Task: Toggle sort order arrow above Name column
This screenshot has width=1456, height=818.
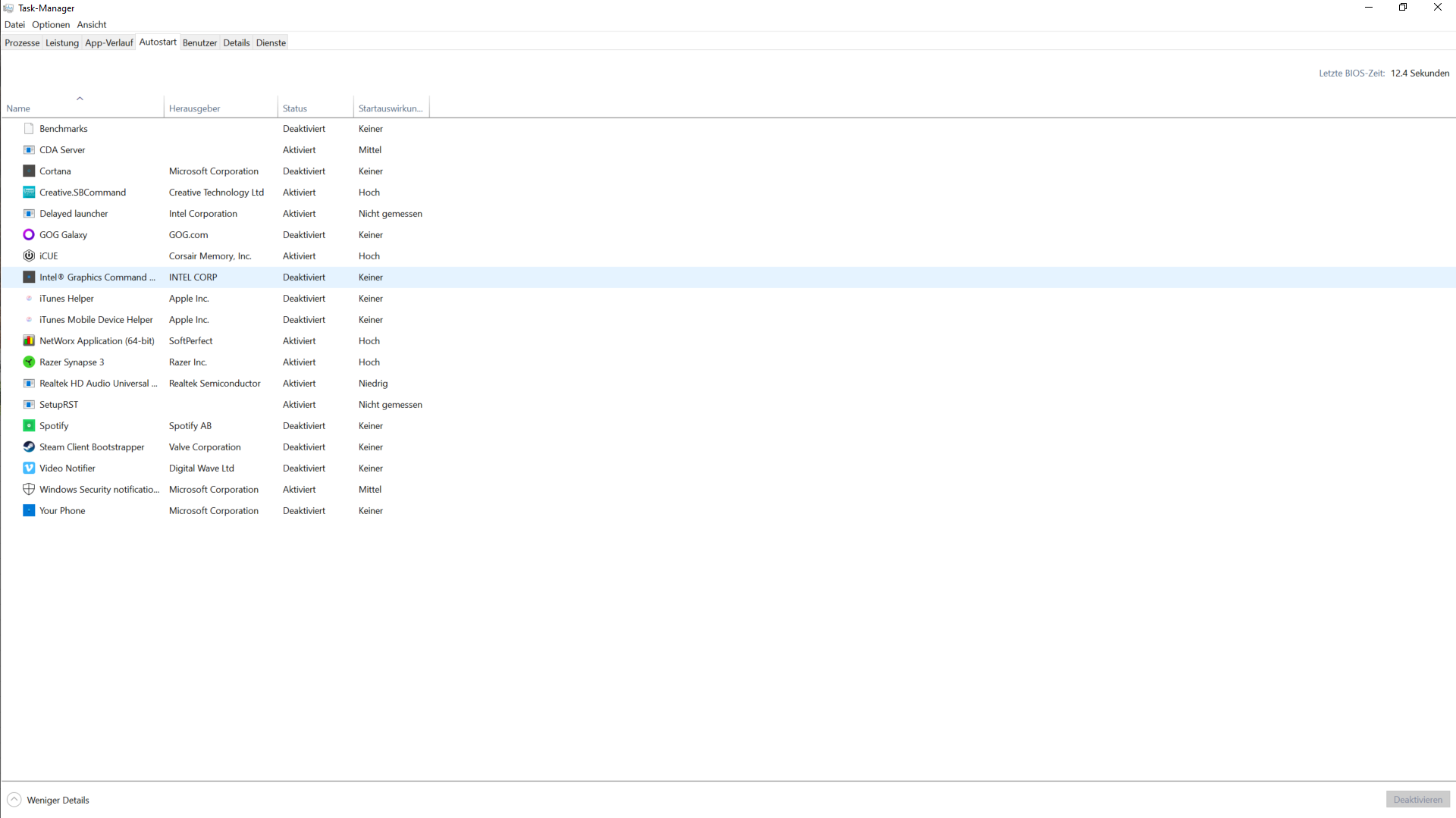Action: (80, 99)
